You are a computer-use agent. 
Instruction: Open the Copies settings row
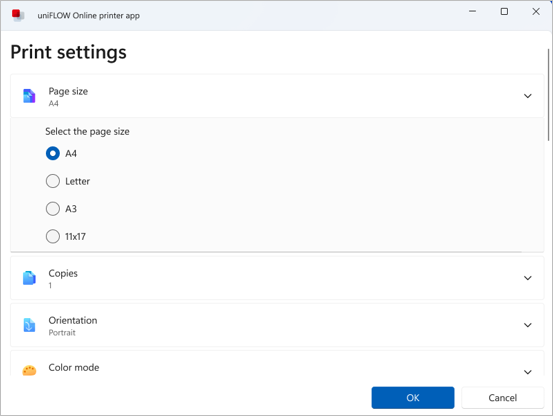click(277, 278)
